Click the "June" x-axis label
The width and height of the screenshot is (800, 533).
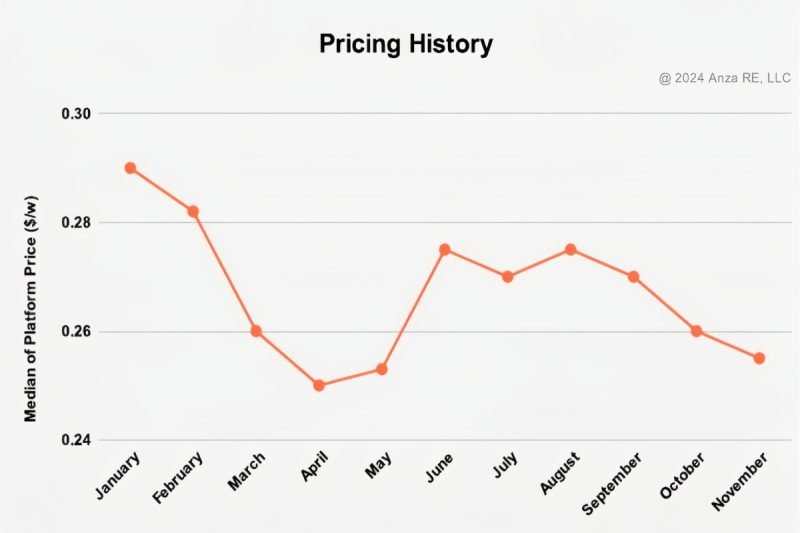tap(438, 471)
